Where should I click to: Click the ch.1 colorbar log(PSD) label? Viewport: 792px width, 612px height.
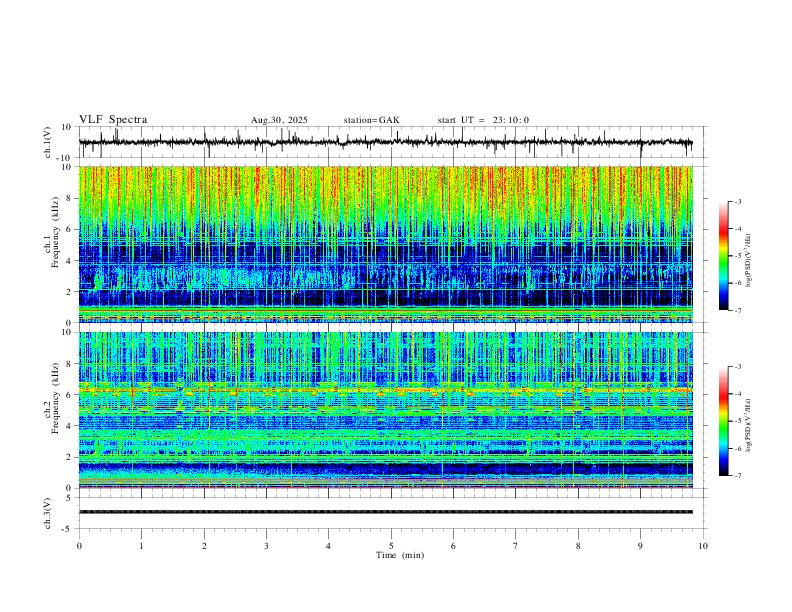pos(749,260)
